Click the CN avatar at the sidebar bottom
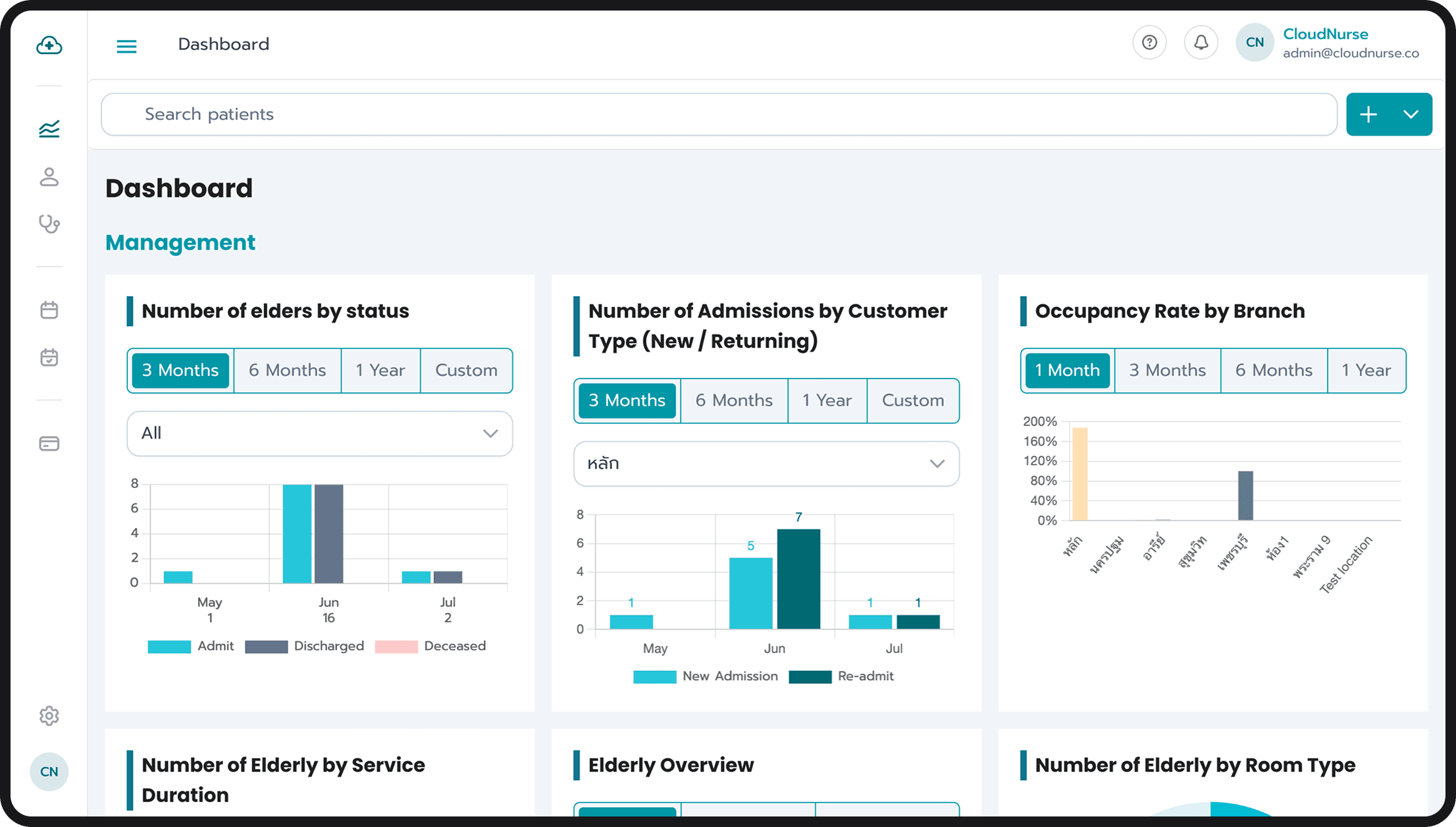1456x827 pixels. tap(49, 772)
